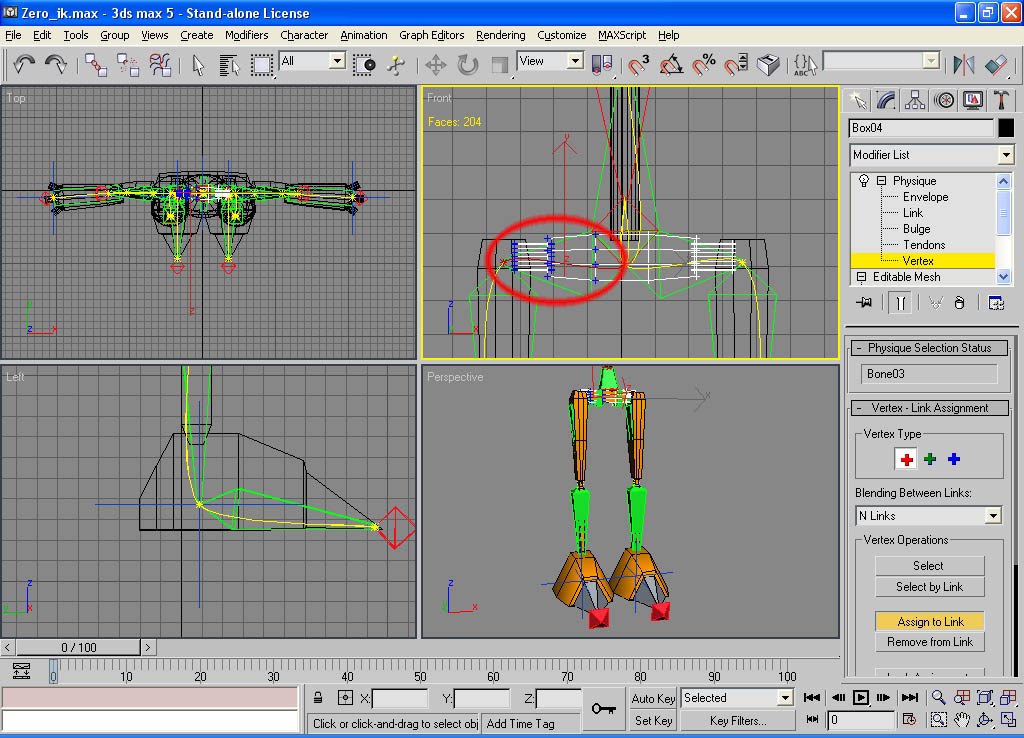Click the Mirror Selected Objects icon
The width and height of the screenshot is (1024, 738).
tap(963, 65)
